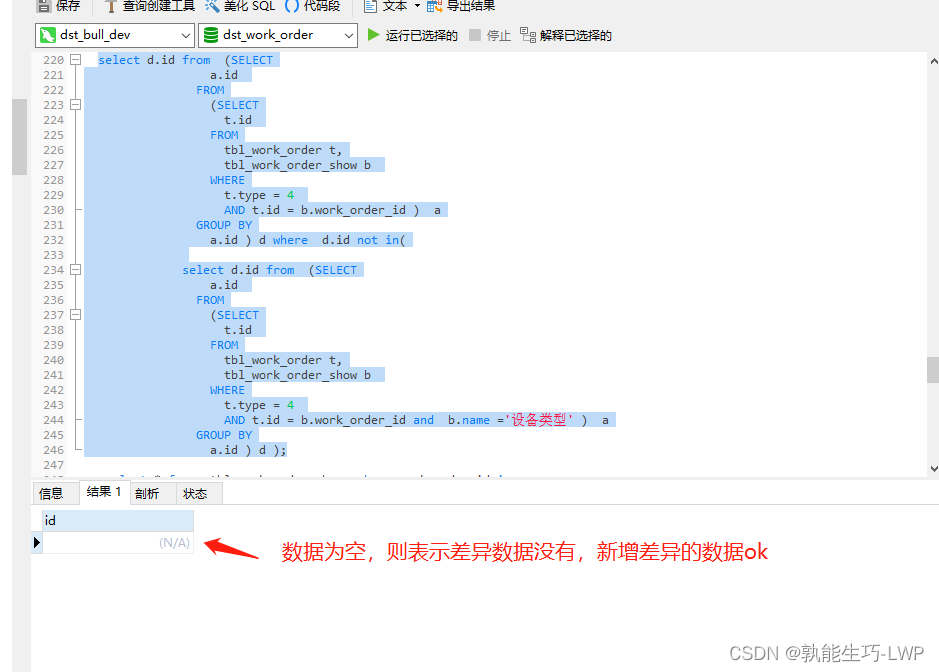The image size is (939, 672).
Task: Click the id column header
Action: (x=118, y=520)
